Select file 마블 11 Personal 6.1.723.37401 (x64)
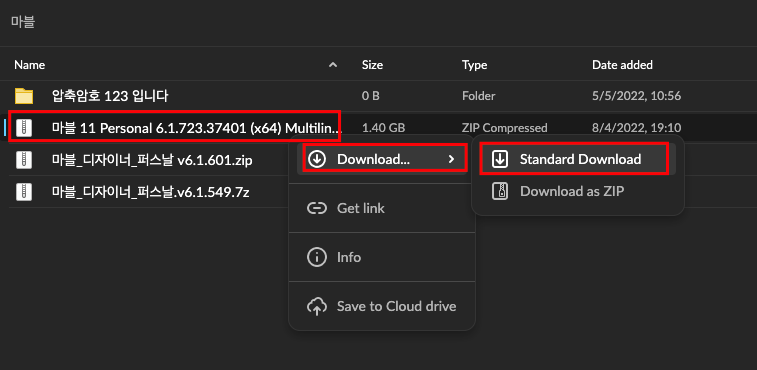The image size is (757, 370). pyautogui.click(x=197, y=128)
